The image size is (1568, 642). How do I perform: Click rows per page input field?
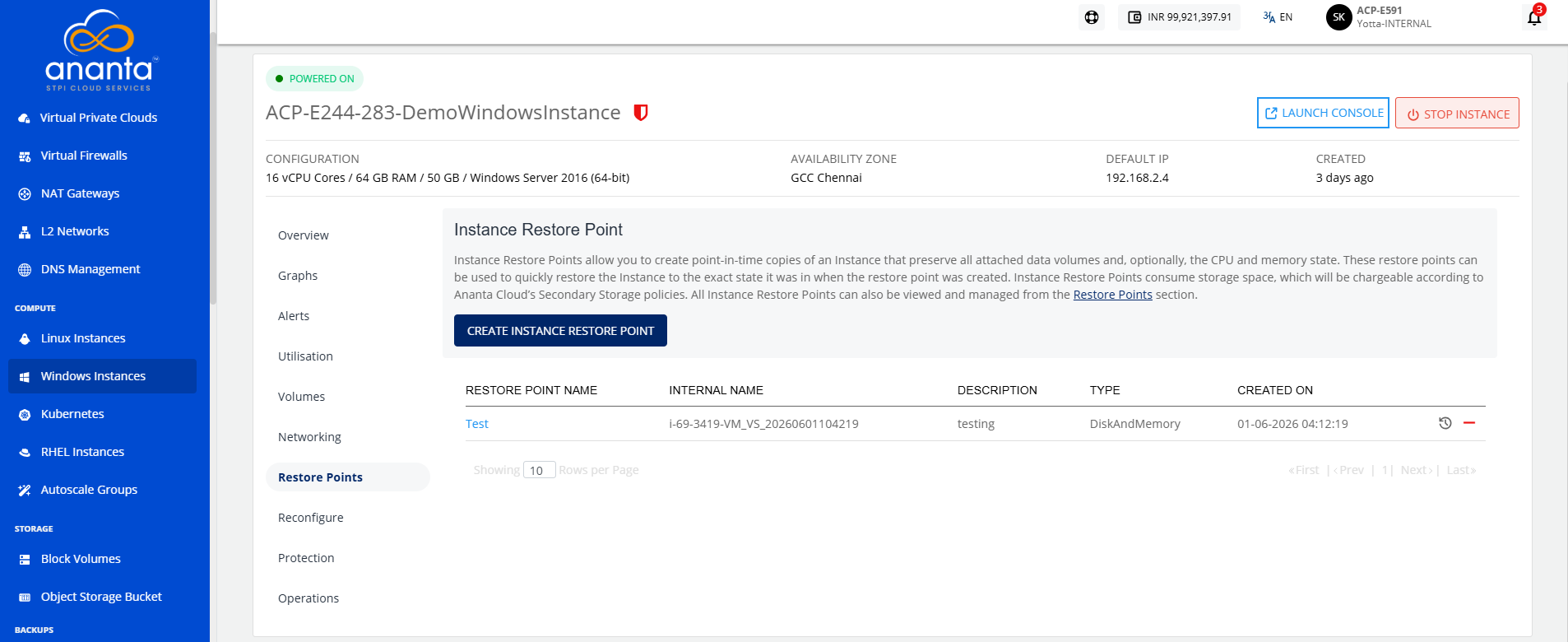tap(540, 470)
